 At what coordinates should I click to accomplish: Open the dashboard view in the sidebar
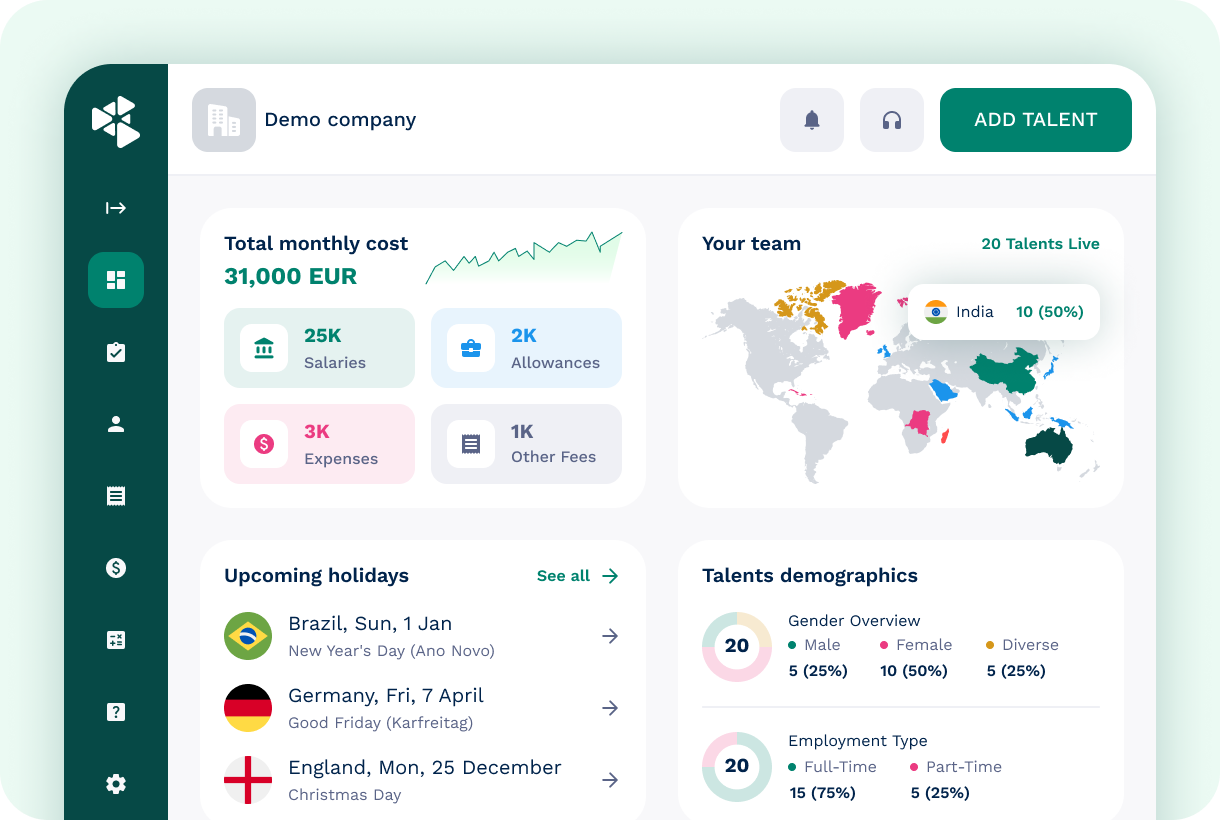click(116, 280)
